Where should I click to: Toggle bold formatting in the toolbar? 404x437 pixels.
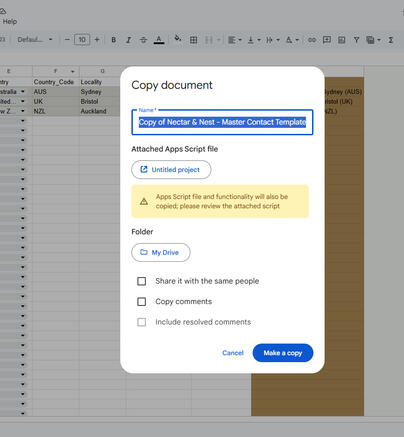pos(114,40)
